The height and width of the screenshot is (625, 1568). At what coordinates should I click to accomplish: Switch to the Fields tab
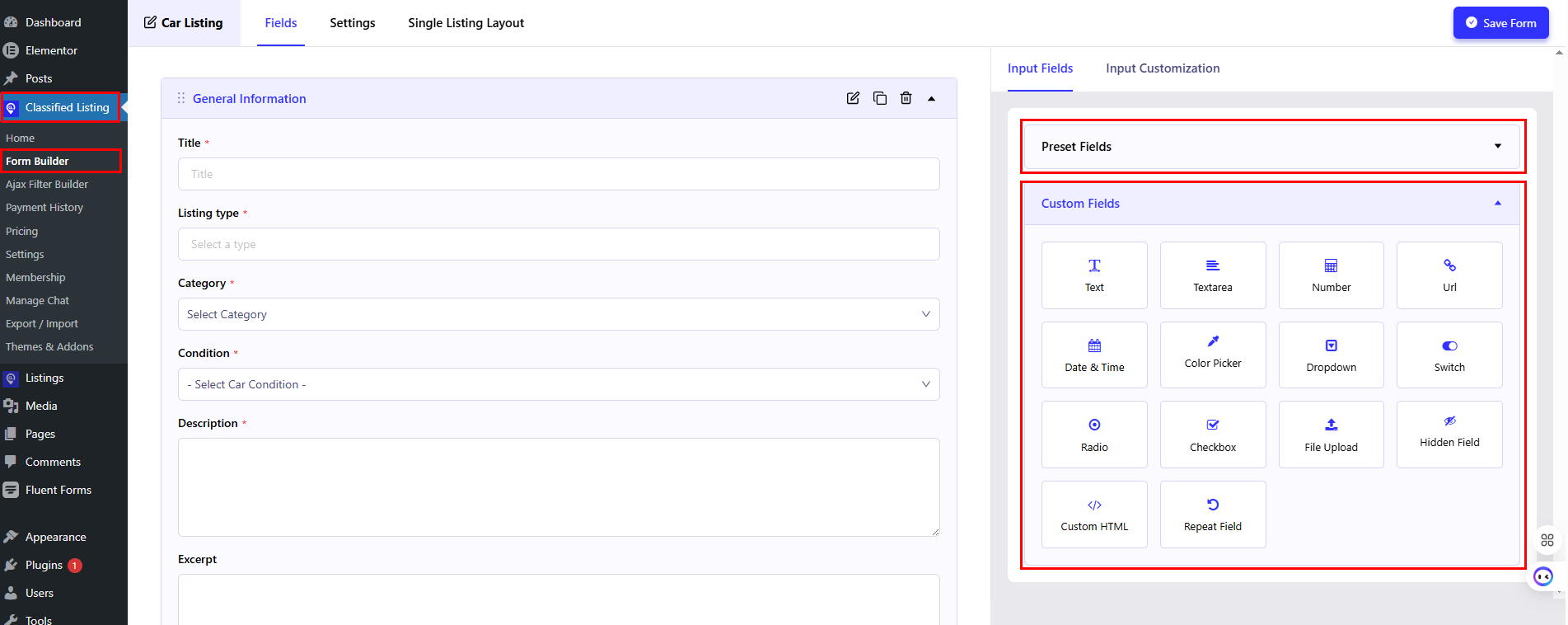coord(281,23)
